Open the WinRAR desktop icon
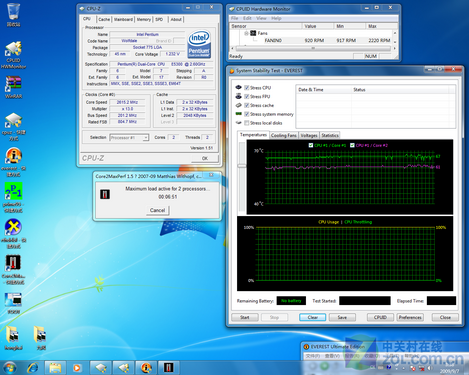The width and height of the screenshot is (469, 375). coord(13,87)
